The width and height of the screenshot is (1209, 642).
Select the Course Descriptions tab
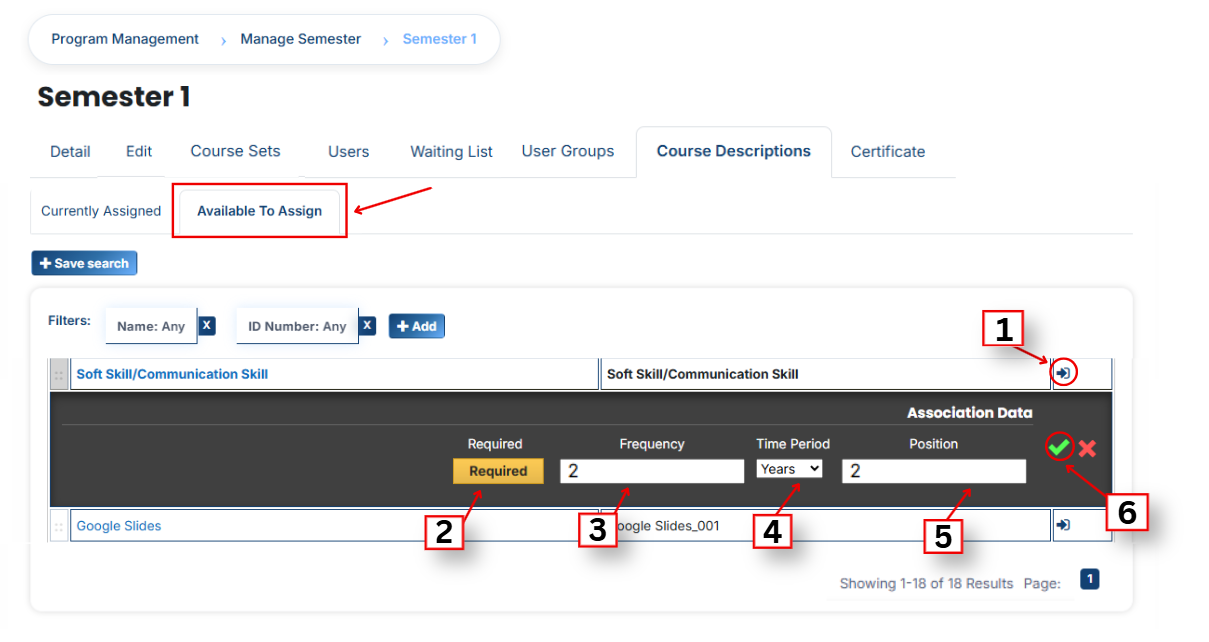[x=734, y=152]
